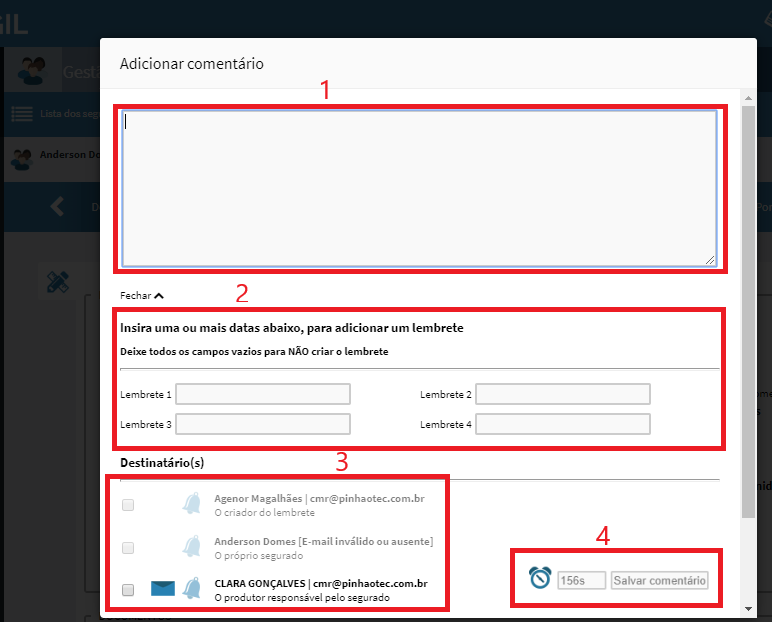Image resolution: width=772 pixels, height=622 pixels.
Task: Click the 'Insira uma ou mais datas' heading
Action: [292, 328]
